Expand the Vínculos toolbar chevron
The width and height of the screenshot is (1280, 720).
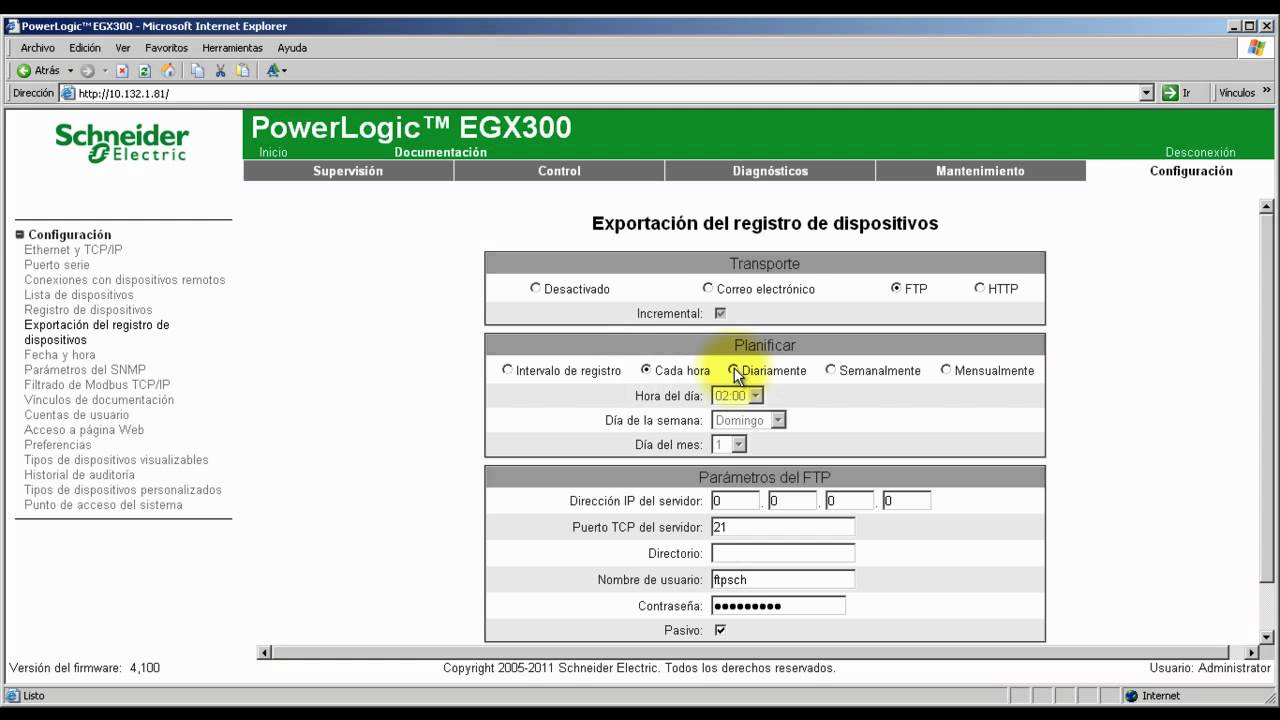(1267, 91)
